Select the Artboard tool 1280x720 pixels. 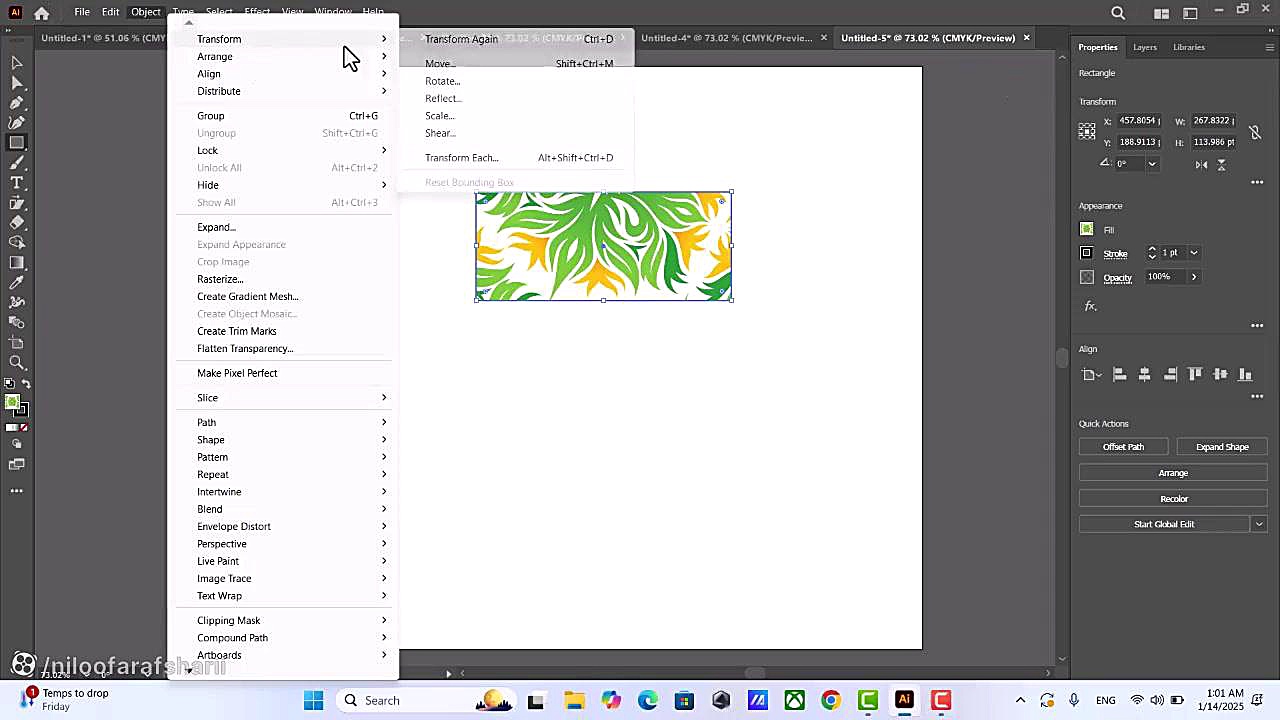pos(17,343)
